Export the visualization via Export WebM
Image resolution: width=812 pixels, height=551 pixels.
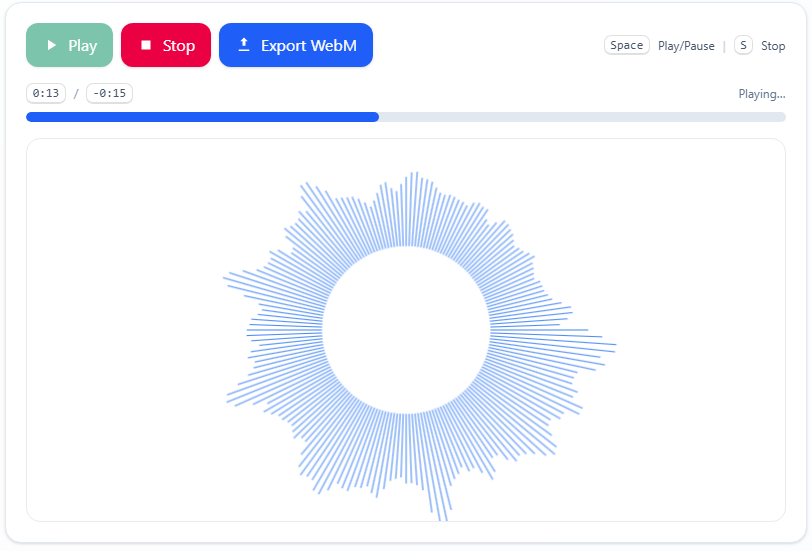click(296, 45)
